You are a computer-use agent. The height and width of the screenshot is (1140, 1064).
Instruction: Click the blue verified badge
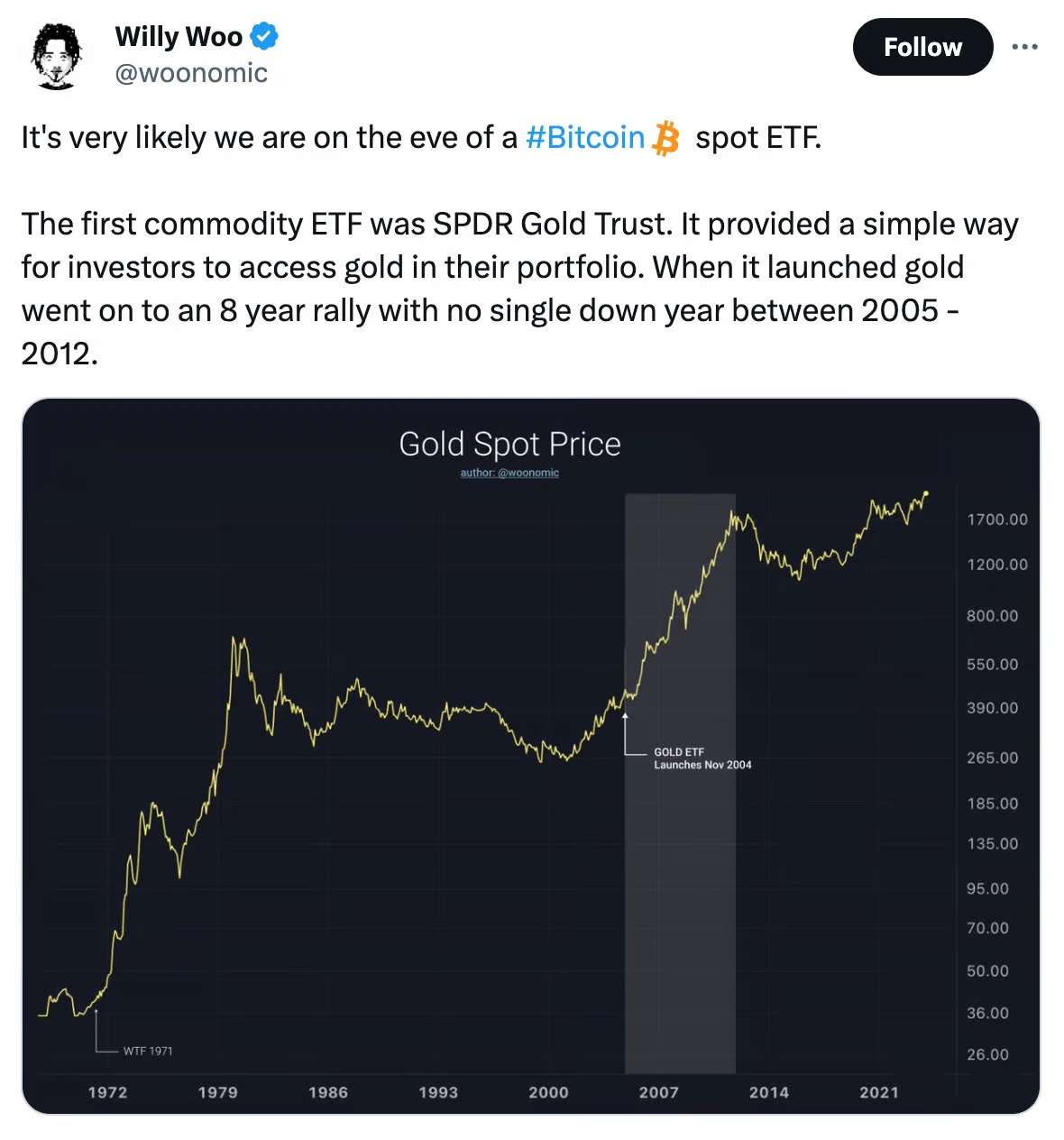264,37
